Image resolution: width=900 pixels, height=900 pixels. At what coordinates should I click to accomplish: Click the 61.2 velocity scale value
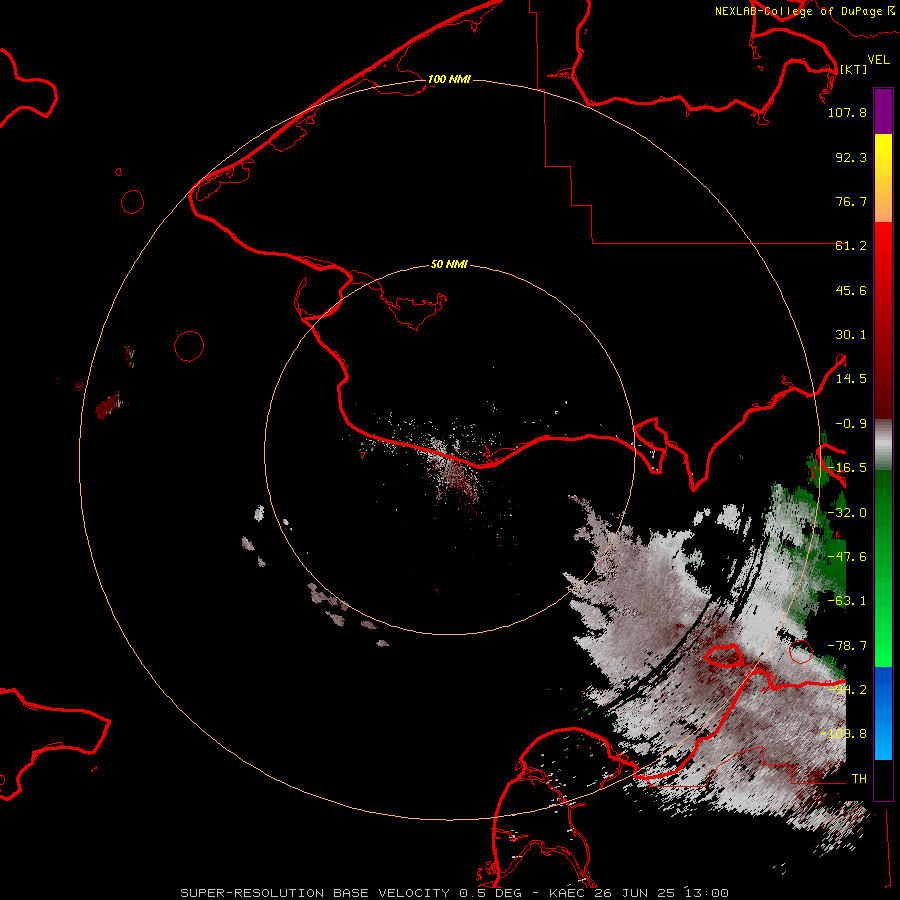tap(851, 246)
